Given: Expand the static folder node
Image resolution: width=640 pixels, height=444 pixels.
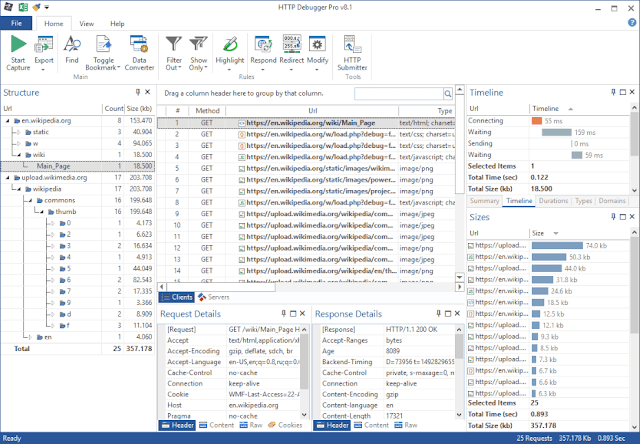Looking at the screenshot, I should tap(18, 132).
